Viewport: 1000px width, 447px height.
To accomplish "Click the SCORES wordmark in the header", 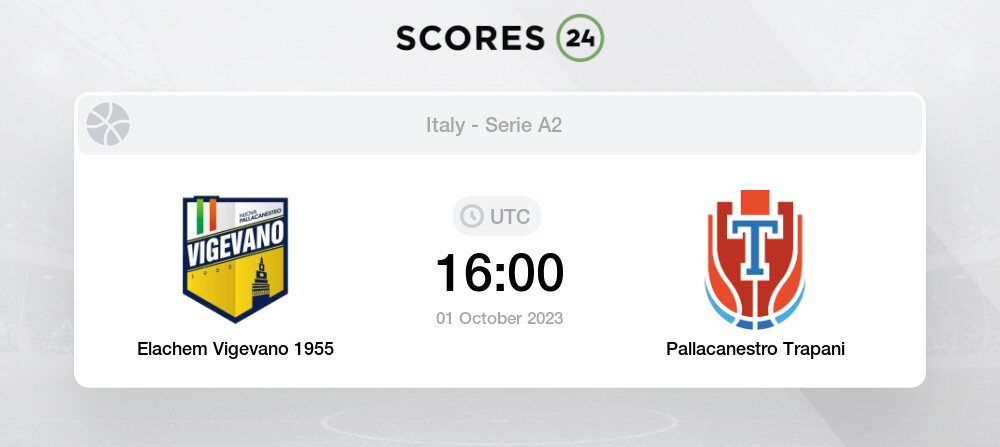I will [x=471, y=38].
